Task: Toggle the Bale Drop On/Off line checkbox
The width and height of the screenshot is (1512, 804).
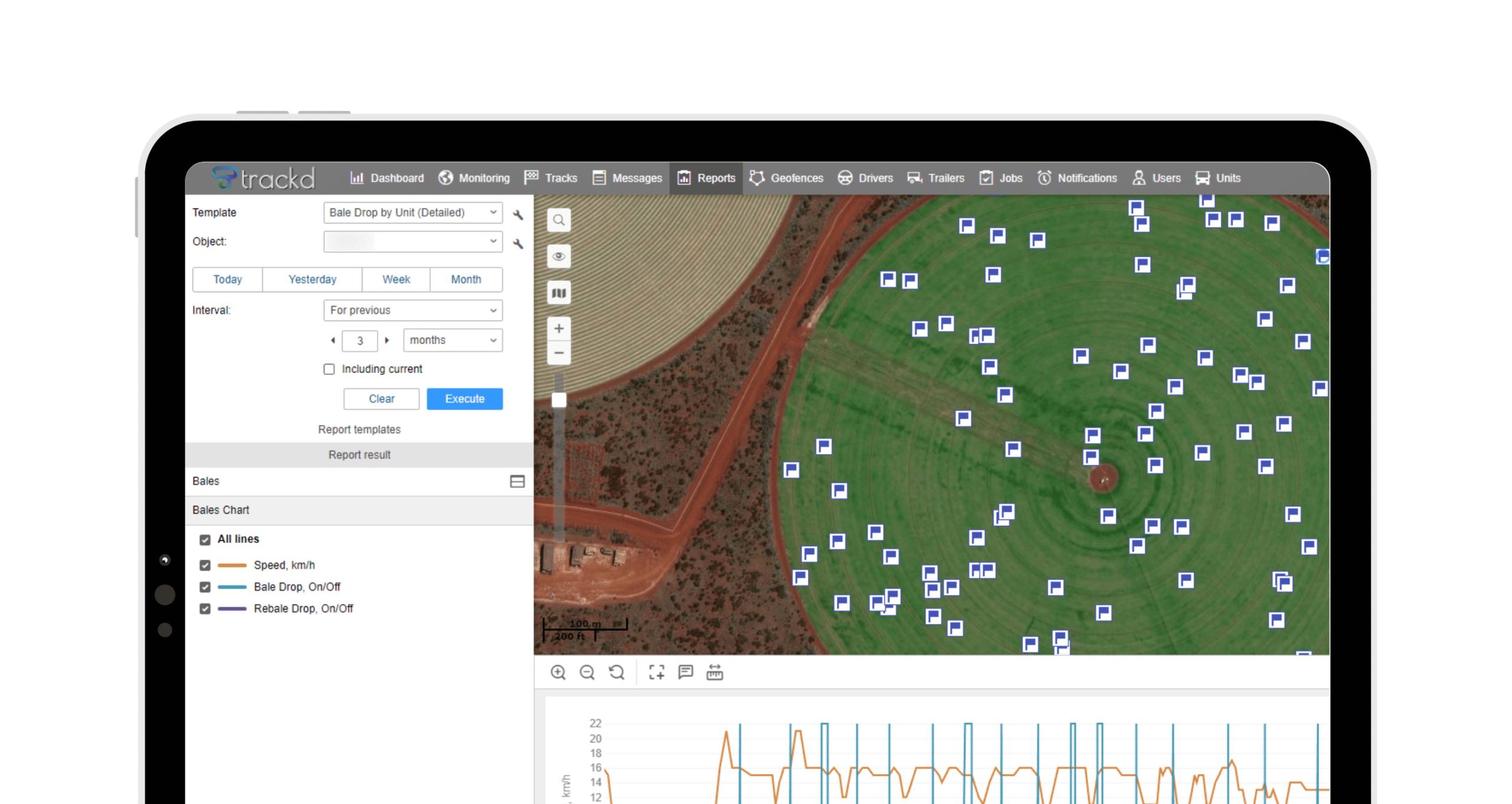Action: 205,587
